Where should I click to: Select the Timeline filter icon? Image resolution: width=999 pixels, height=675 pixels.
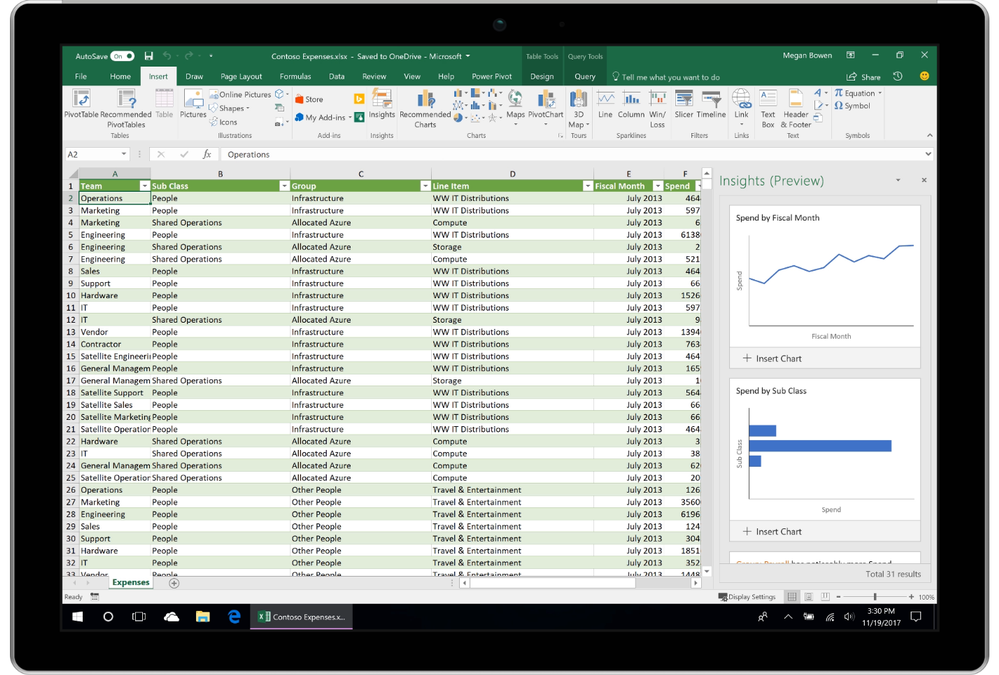[711, 104]
